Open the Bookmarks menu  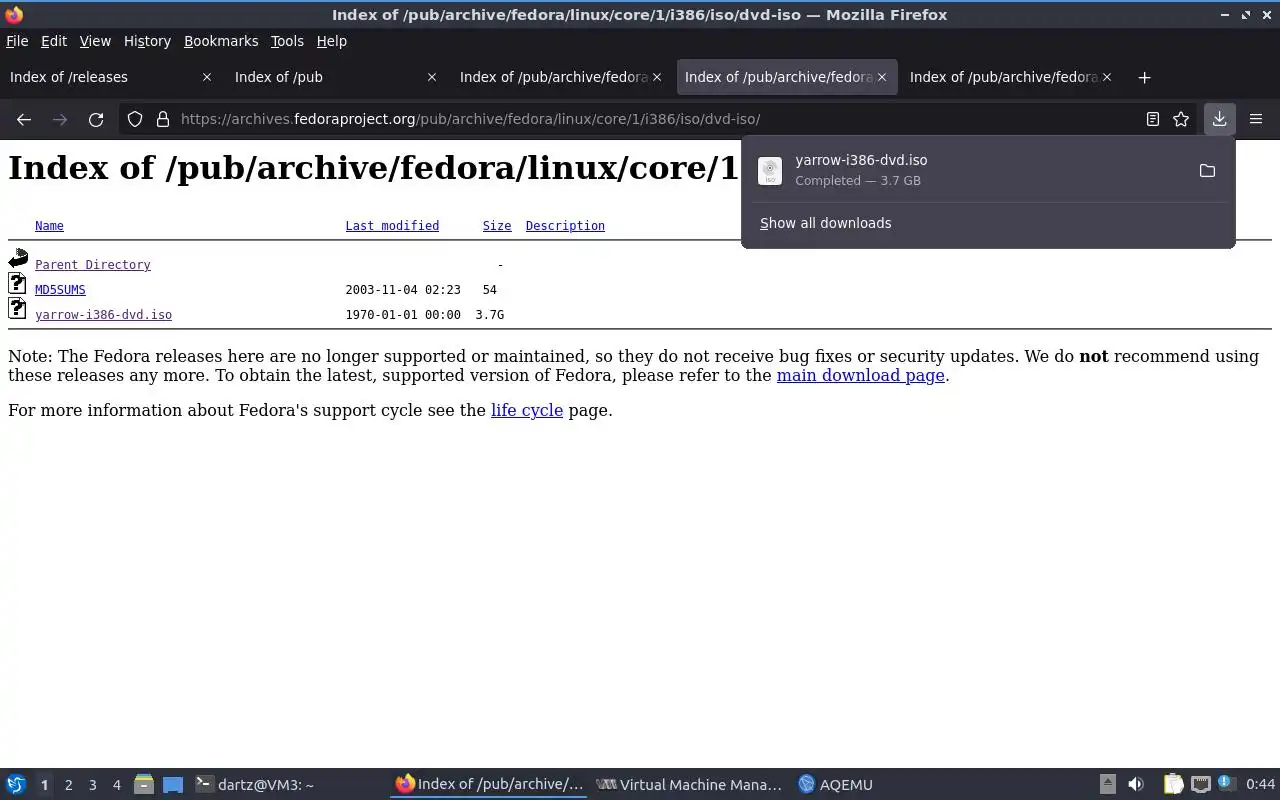221,41
